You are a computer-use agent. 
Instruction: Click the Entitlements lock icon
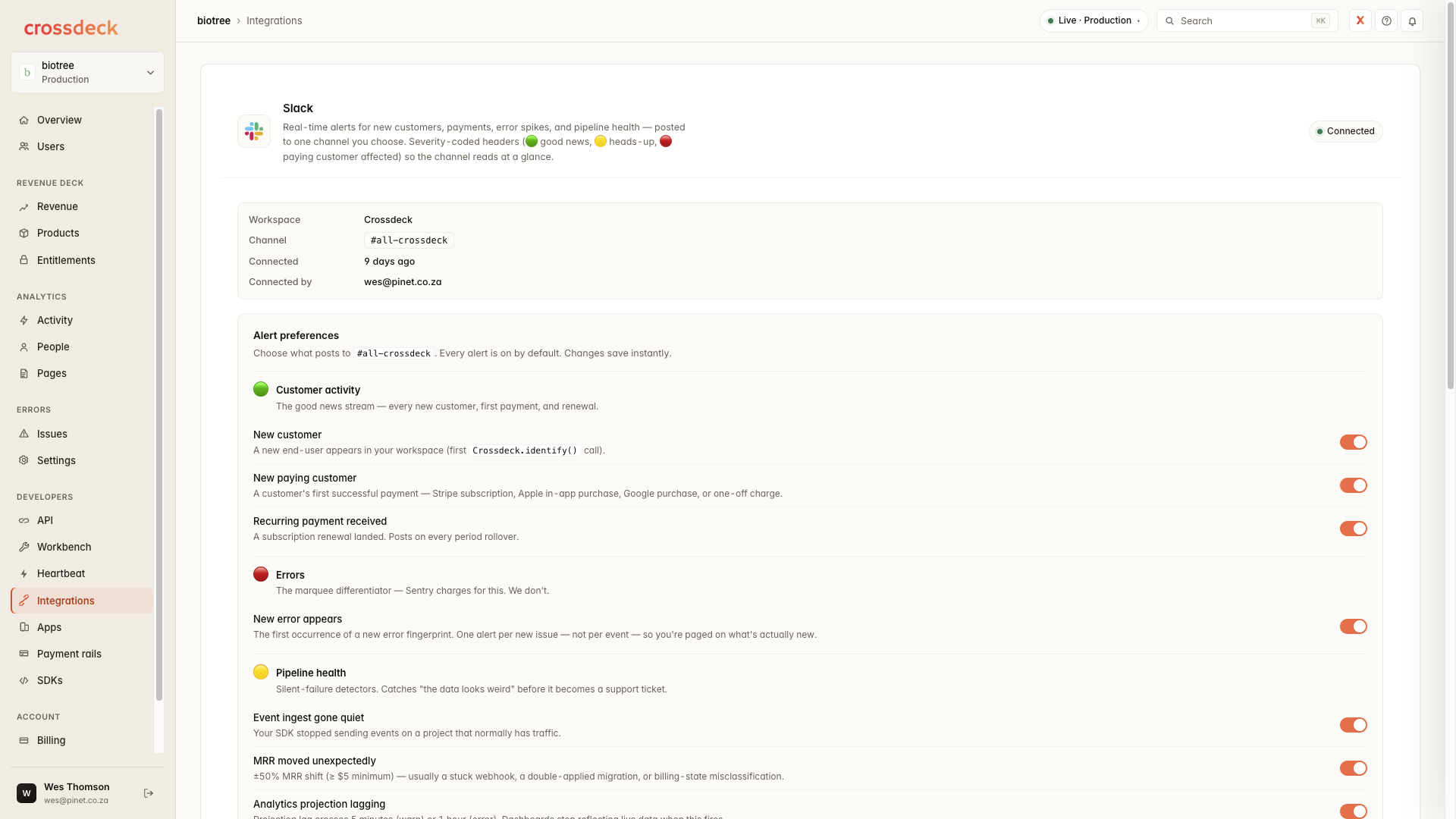coord(24,260)
